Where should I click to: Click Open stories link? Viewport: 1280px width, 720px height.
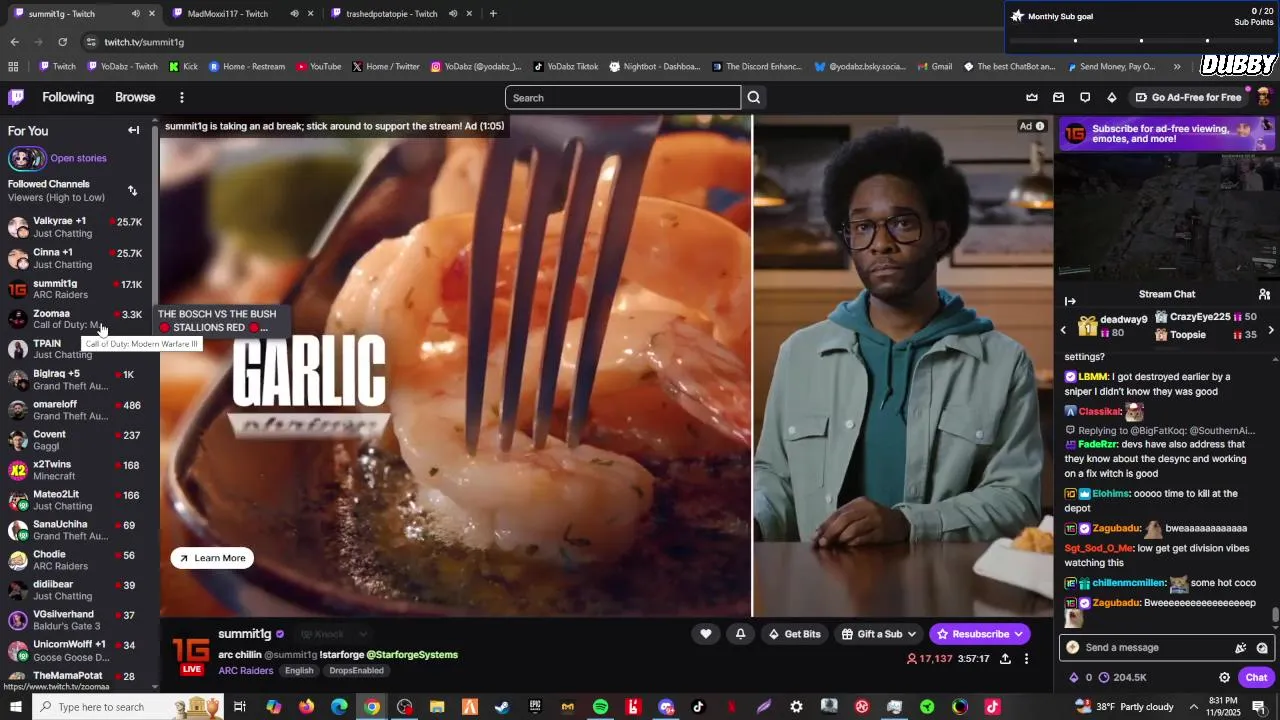pyautogui.click(x=78, y=158)
